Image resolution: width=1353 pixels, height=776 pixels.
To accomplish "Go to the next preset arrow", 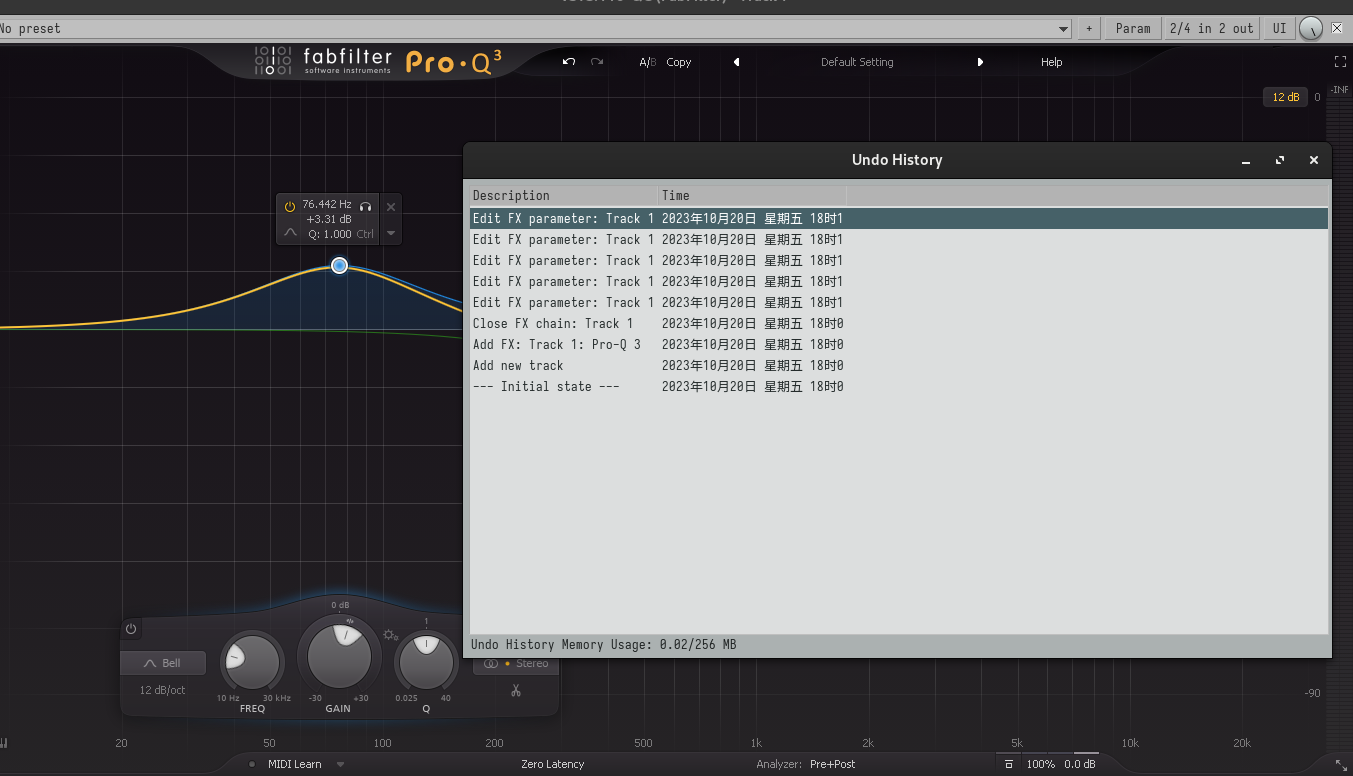I will tap(980, 62).
